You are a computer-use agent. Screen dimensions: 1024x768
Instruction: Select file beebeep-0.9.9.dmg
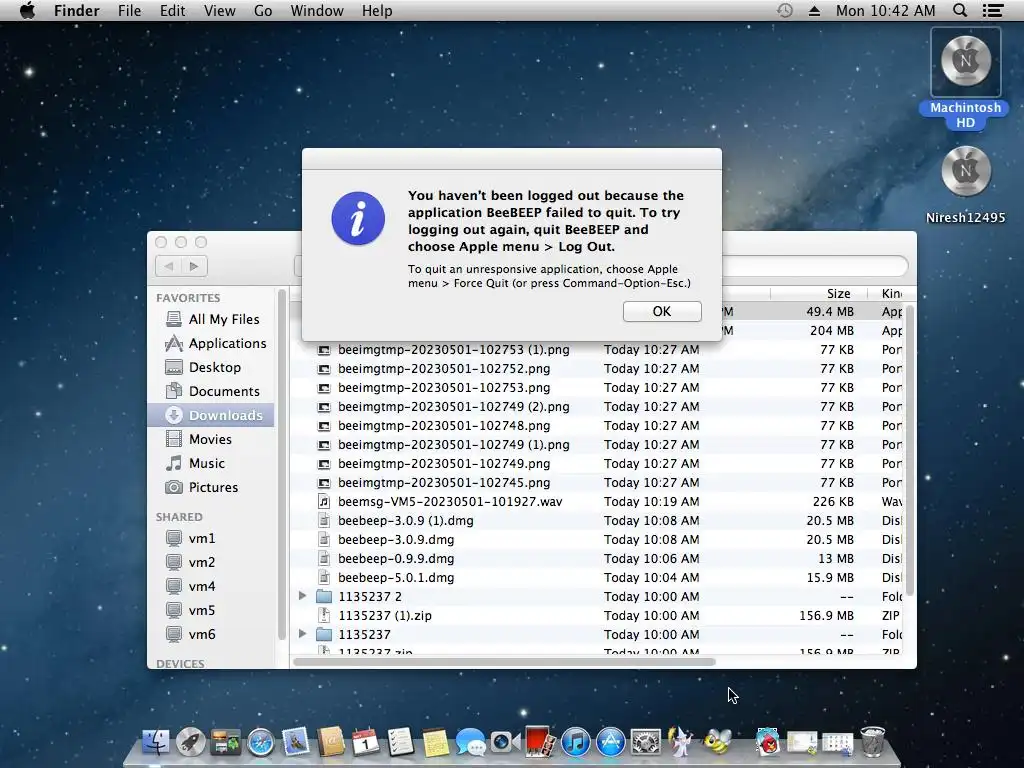(596, 558)
